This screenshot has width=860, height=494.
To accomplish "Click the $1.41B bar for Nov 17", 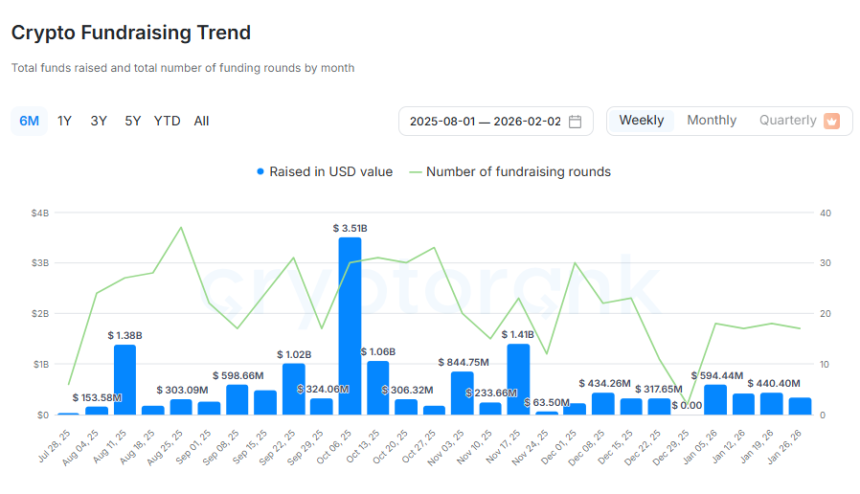I will (518, 378).
